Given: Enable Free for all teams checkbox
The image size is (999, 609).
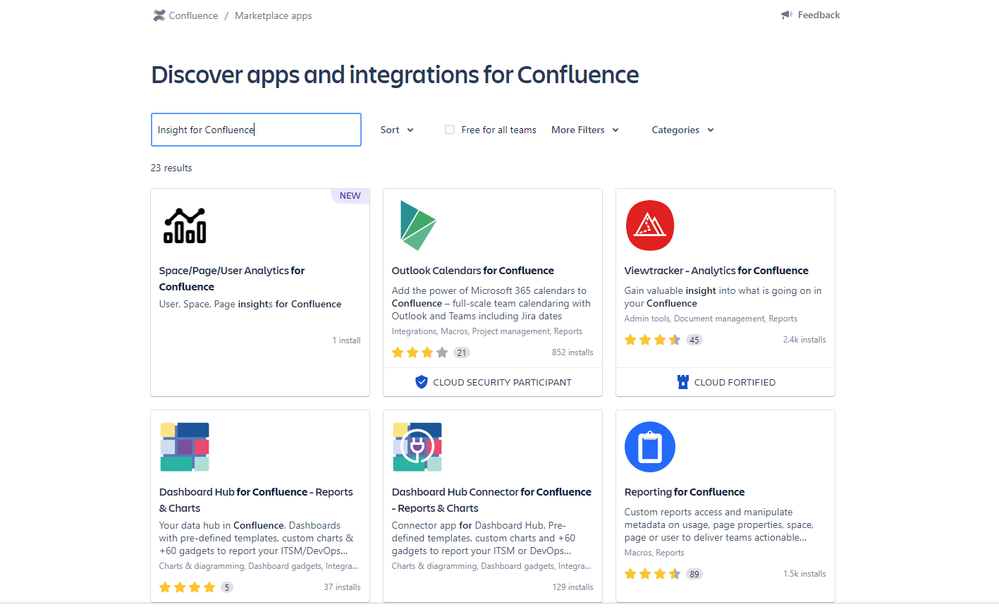Looking at the screenshot, I should coord(450,130).
